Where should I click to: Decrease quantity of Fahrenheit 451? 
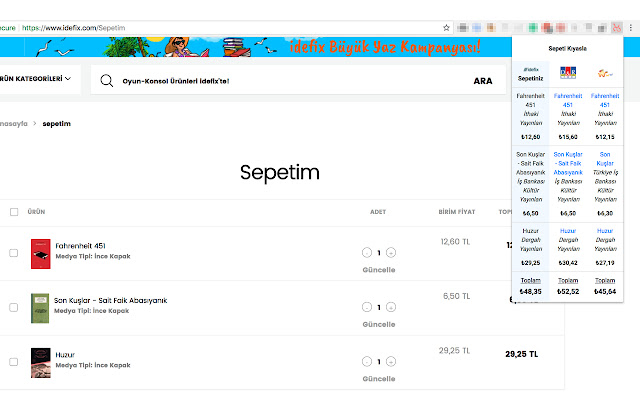pos(367,253)
